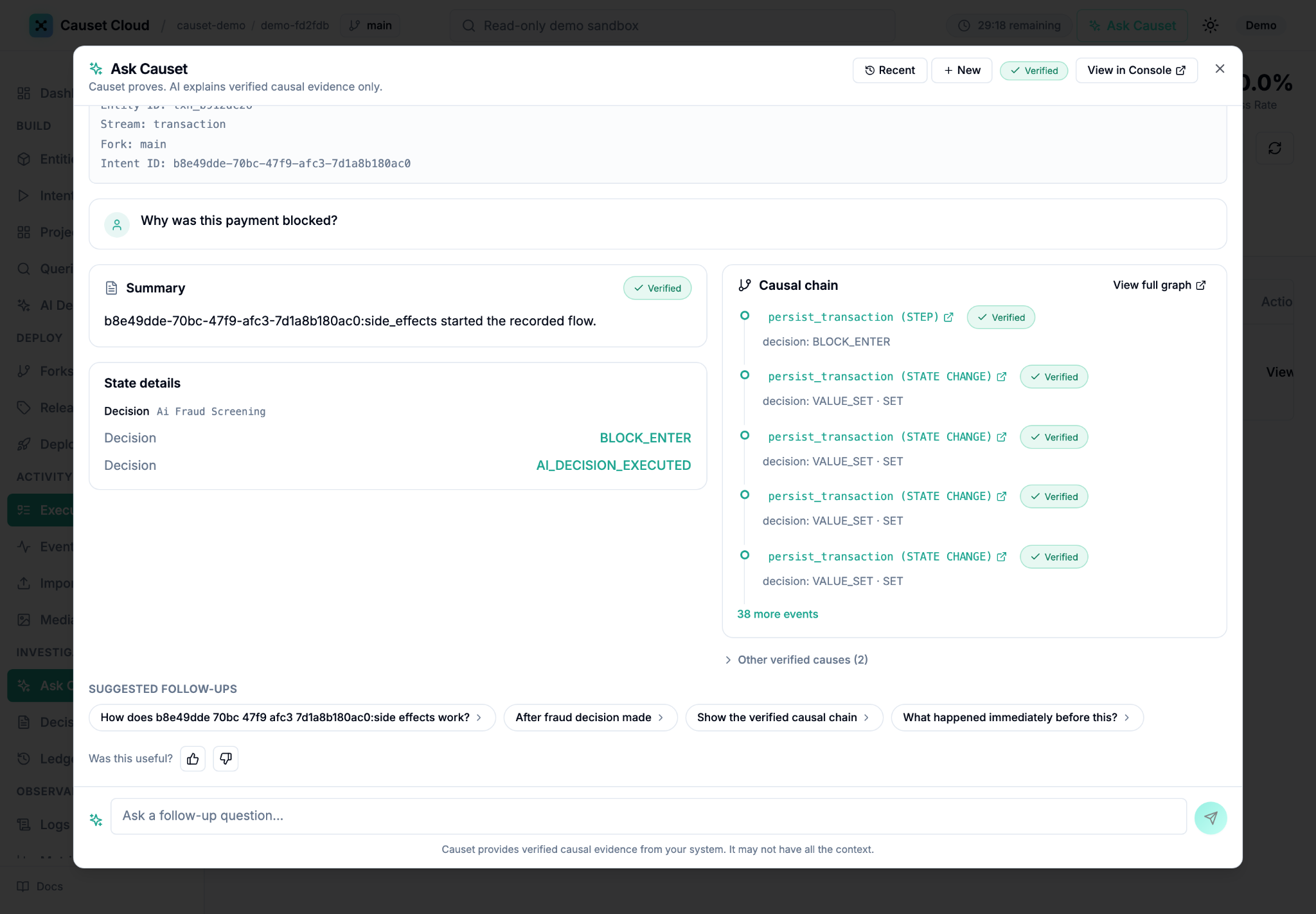This screenshot has width=1316, height=914.
Task: Click the Verified badge in the Summary card
Action: (x=657, y=289)
